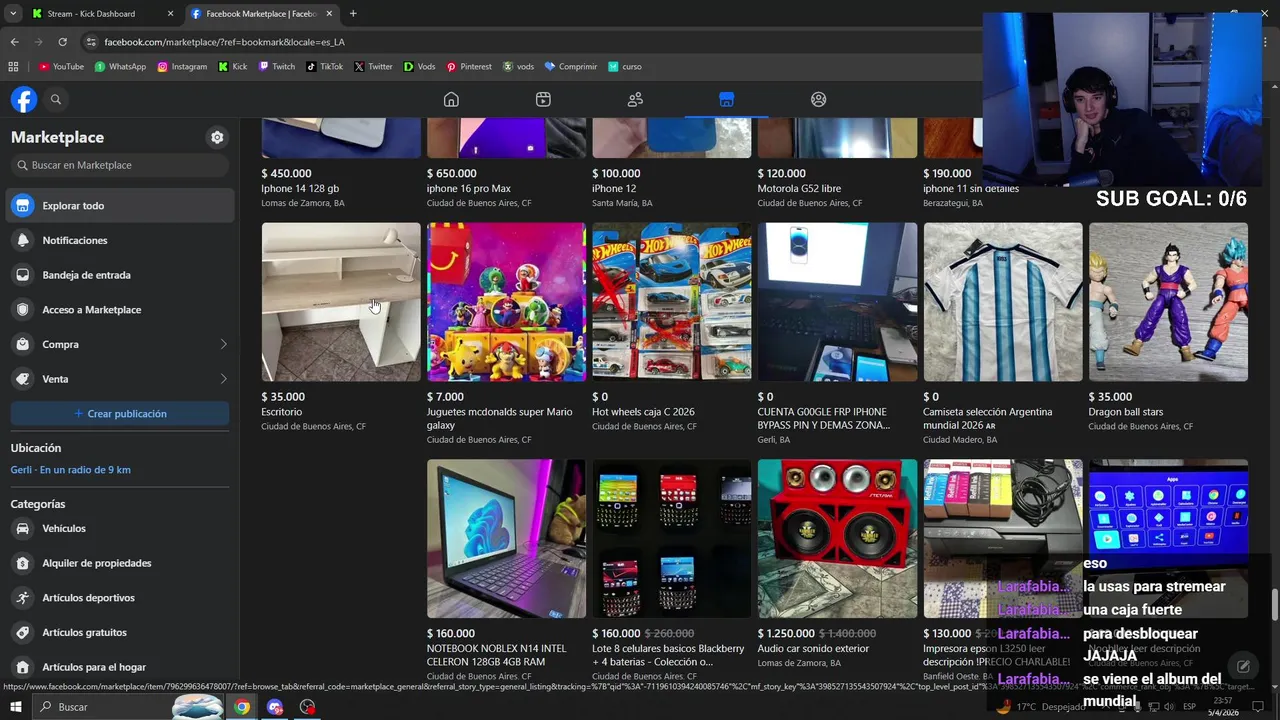Click the 'Motorola G52 libre' title
The image size is (1280, 720).
(x=799, y=188)
